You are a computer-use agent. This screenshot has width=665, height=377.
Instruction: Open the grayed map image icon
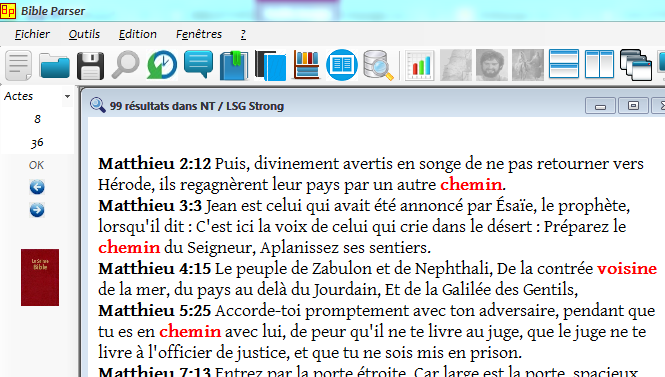[456, 65]
